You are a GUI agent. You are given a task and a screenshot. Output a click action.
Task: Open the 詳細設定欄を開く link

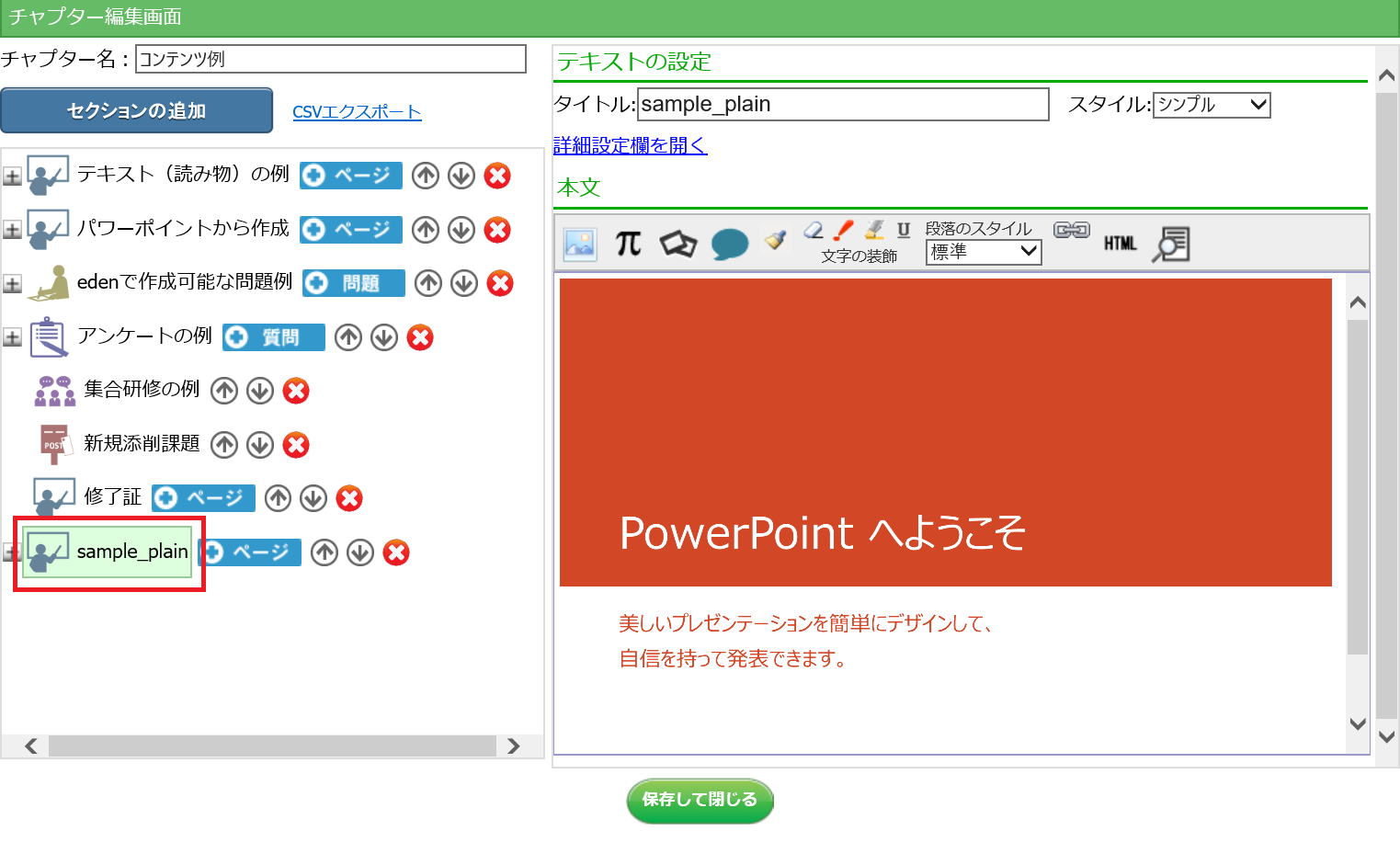[x=631, y=145]
